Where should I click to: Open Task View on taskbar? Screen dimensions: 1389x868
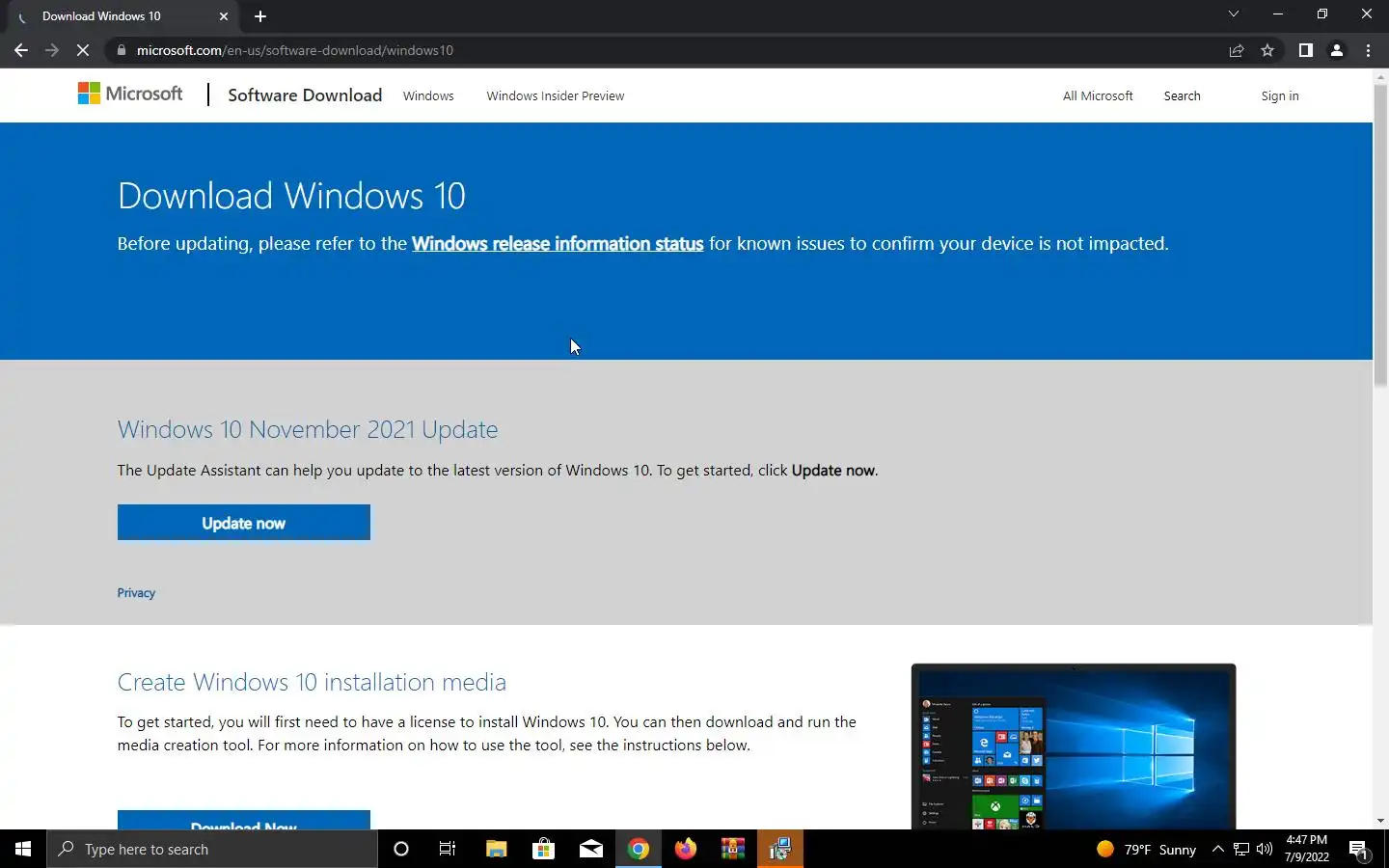click(448, 849)
